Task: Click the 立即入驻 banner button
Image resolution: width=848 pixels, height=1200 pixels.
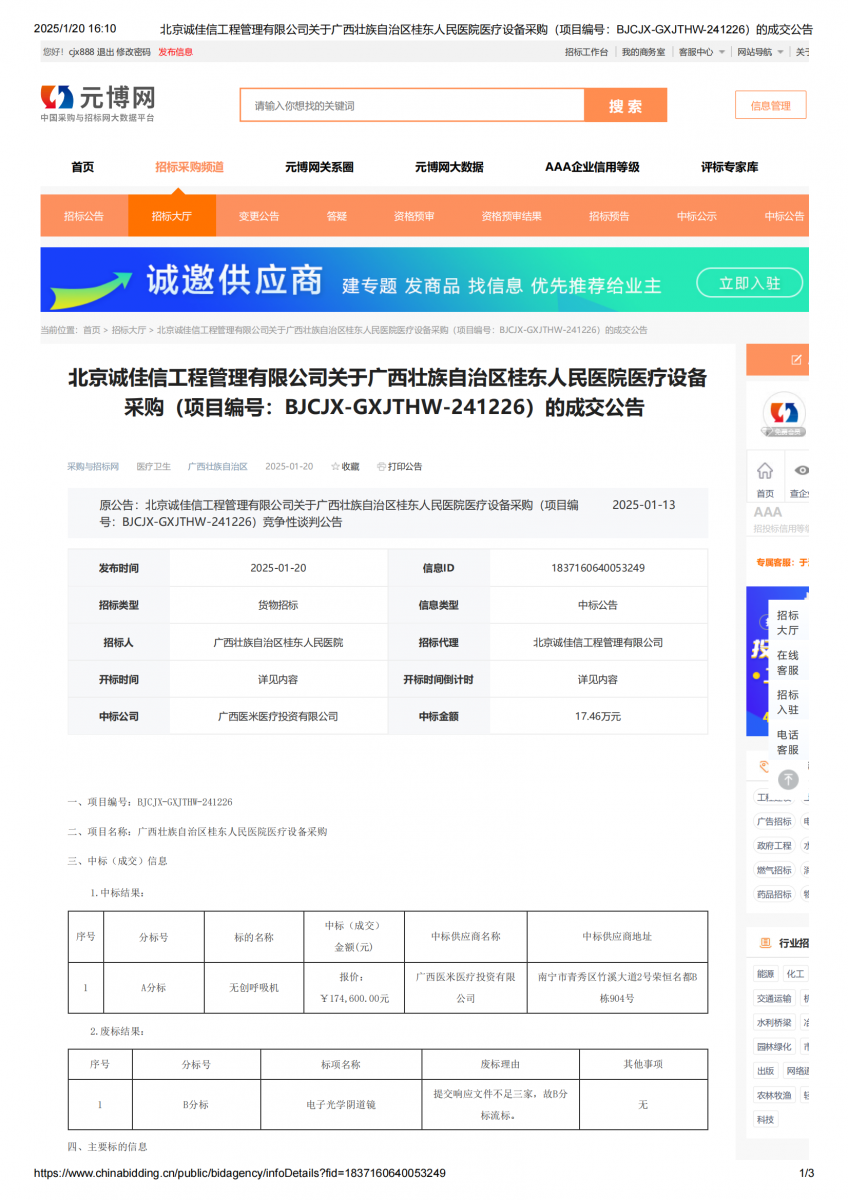Action: point(750,283)
